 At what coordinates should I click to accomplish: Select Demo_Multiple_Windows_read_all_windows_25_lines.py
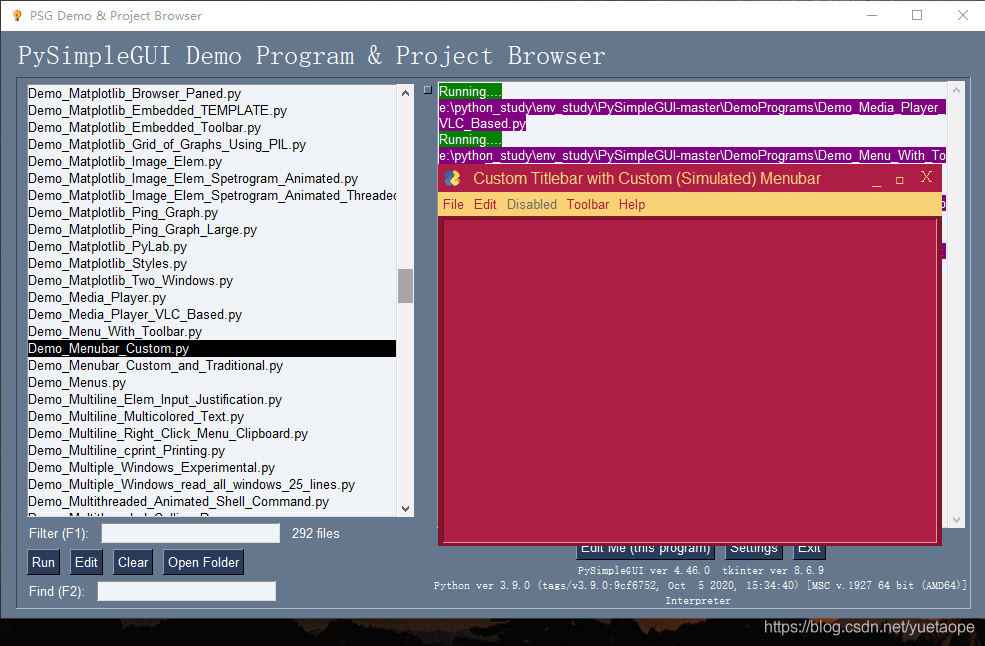point(212,484)
